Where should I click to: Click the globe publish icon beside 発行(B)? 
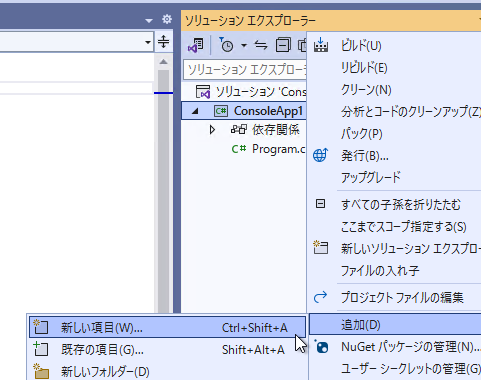[320, 155]
